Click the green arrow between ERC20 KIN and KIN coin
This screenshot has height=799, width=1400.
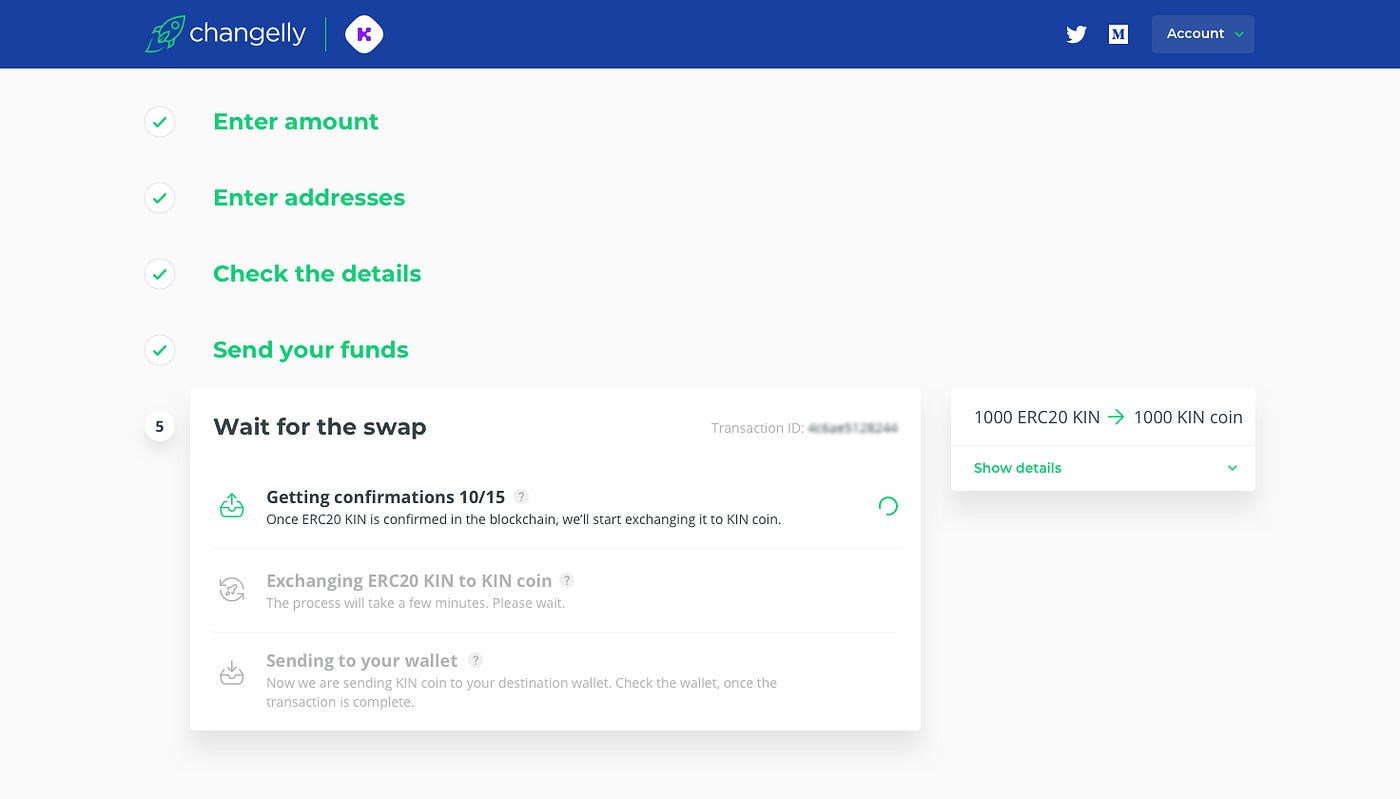(1118, 417)
